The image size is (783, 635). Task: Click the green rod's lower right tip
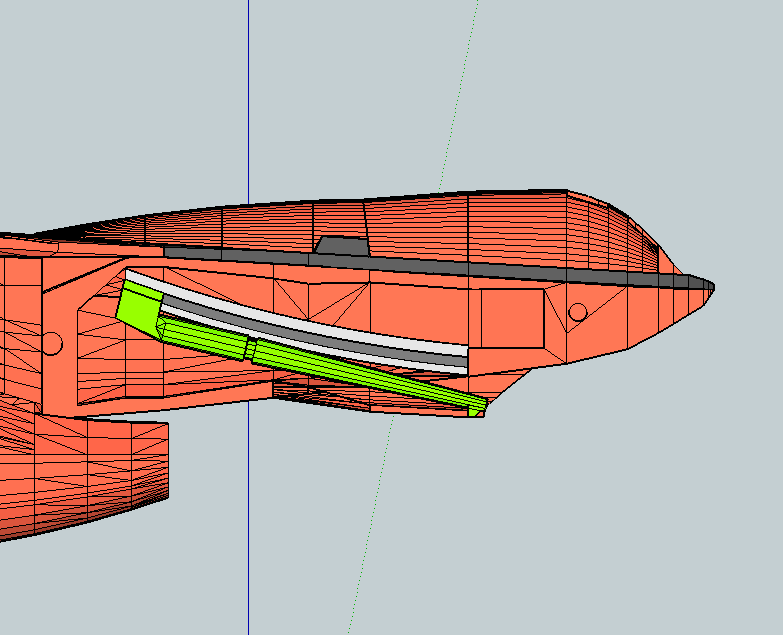[478, 408]
